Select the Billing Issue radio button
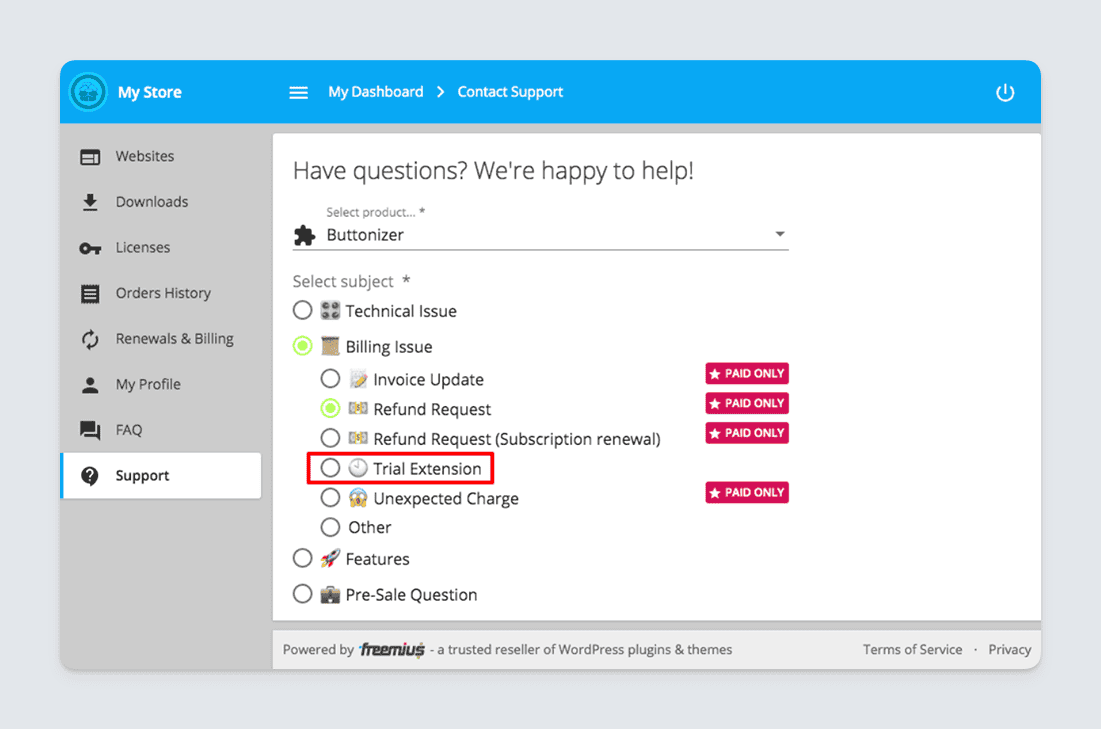This screenshot has height=729, width=1101. coord(303,346)
